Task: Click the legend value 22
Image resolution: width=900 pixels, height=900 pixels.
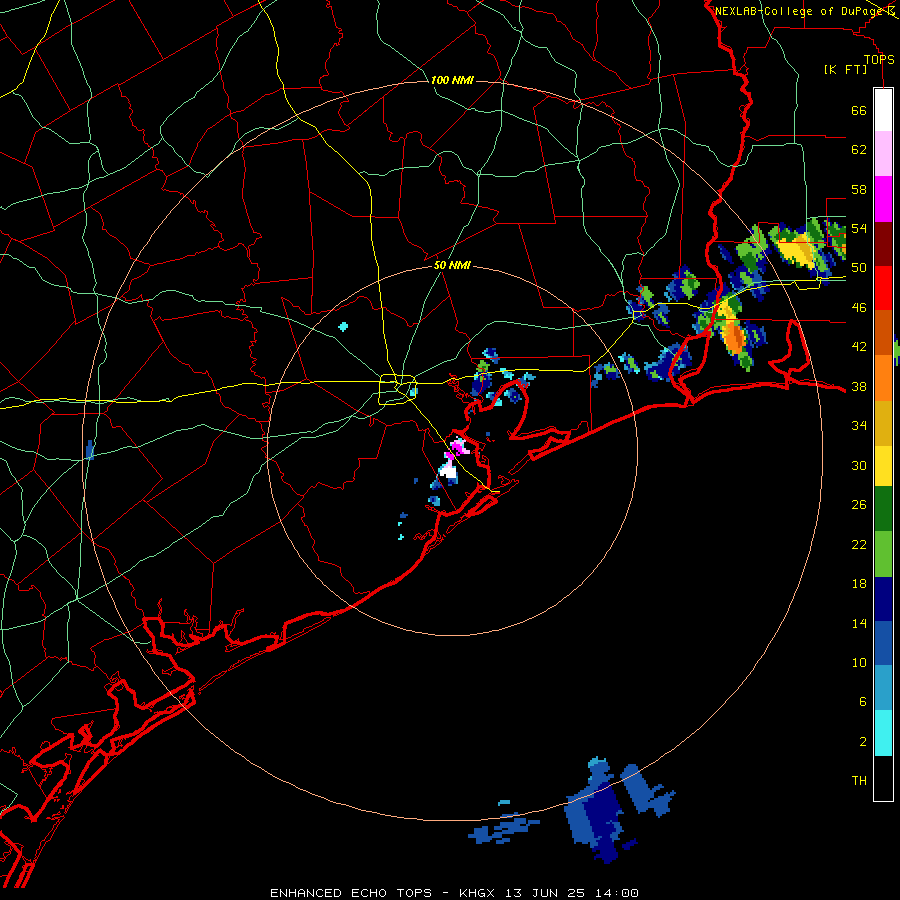Action: 859,544
